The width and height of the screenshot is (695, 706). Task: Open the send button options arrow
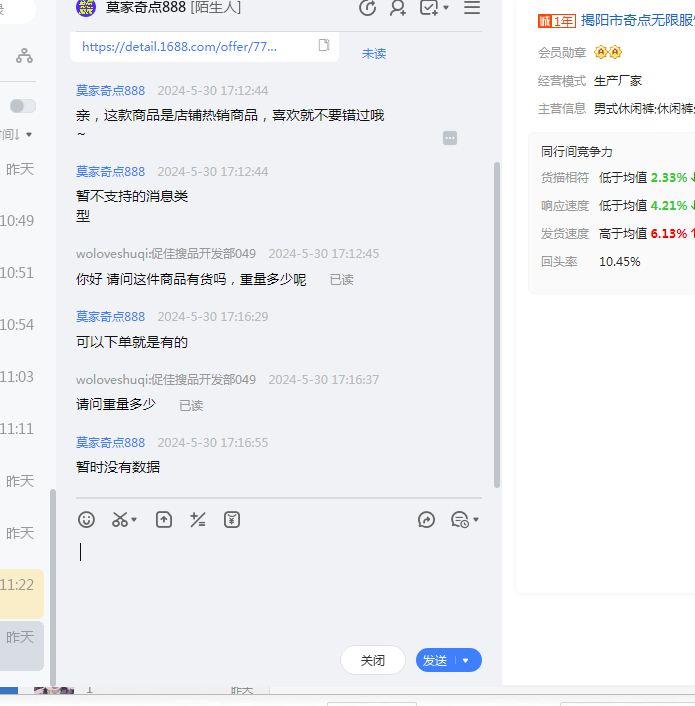point(466,661)
